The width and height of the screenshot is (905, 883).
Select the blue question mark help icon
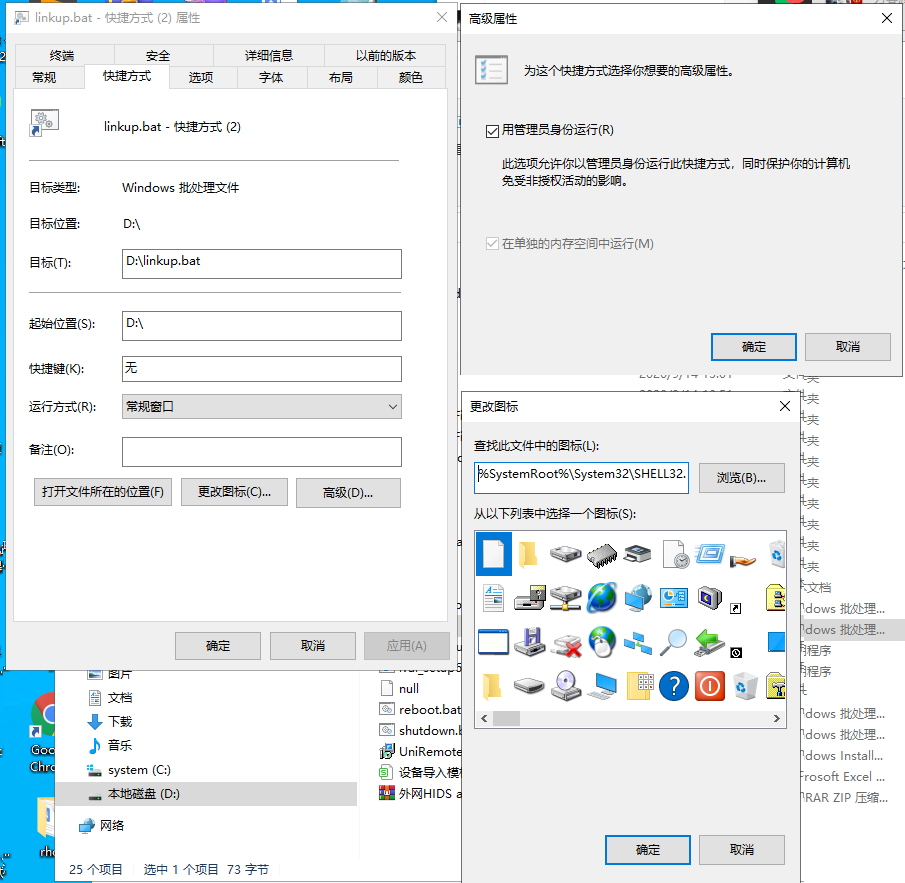tap(674, 686)
